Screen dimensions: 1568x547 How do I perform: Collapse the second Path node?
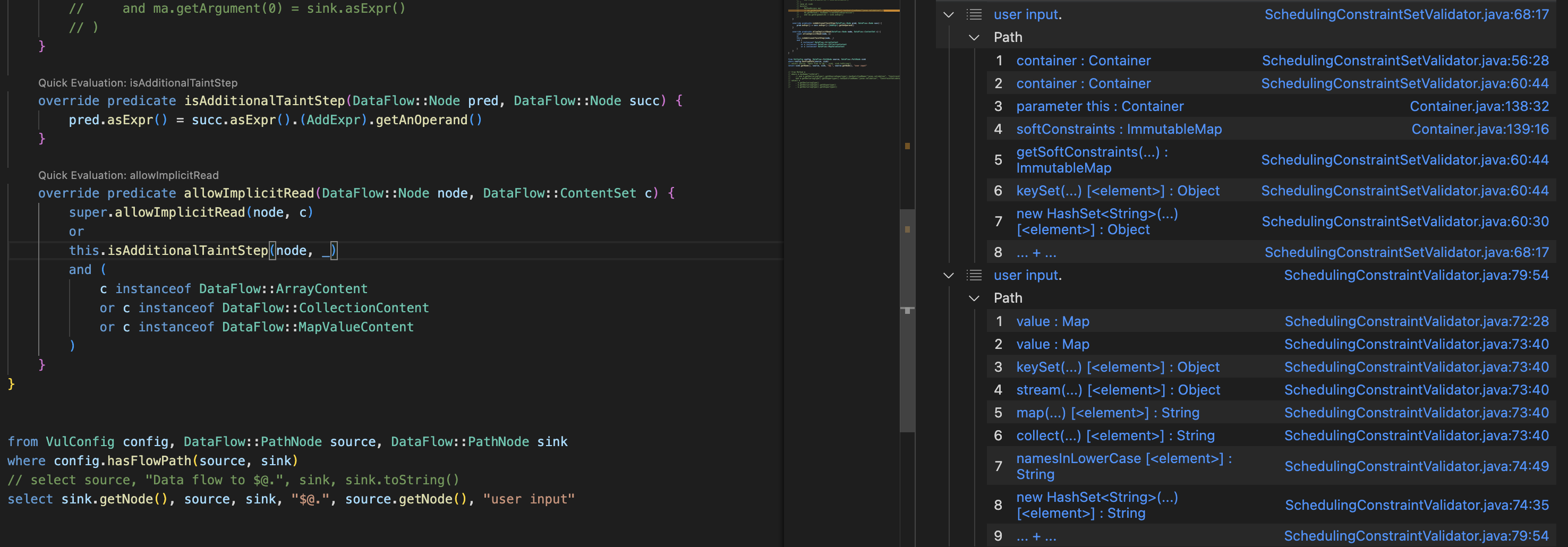coord(974,299)
